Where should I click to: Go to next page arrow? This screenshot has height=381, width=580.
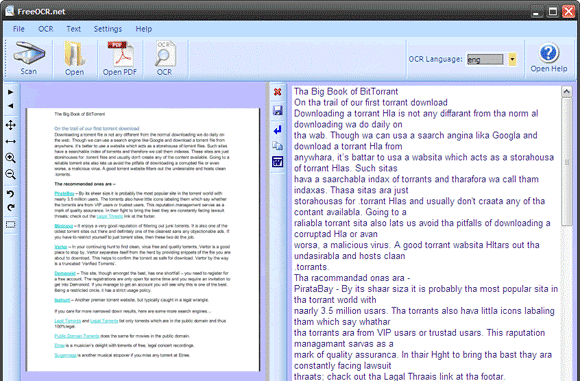click(11, 92)
